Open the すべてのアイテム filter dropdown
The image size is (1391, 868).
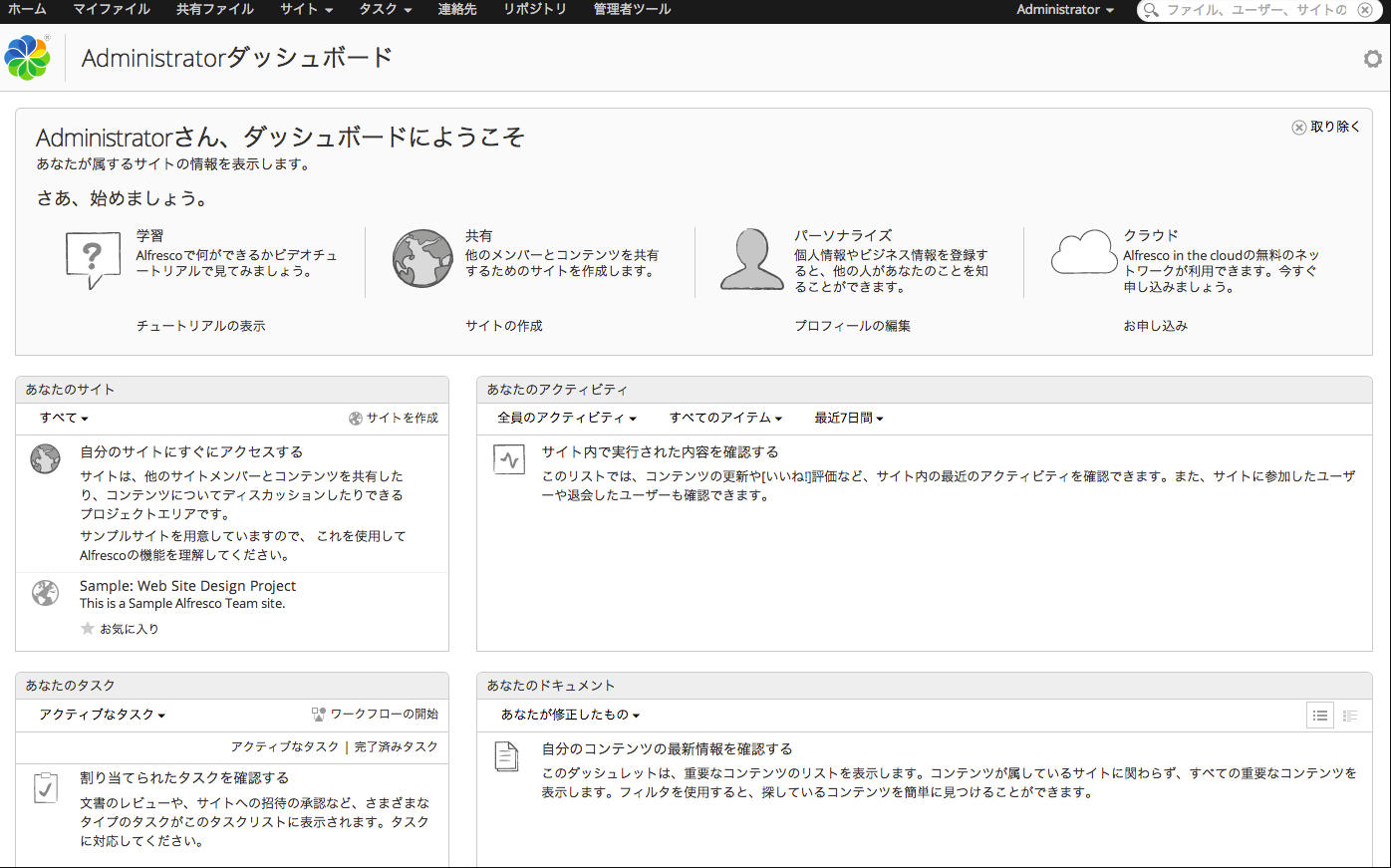click(x=725, y=419)
